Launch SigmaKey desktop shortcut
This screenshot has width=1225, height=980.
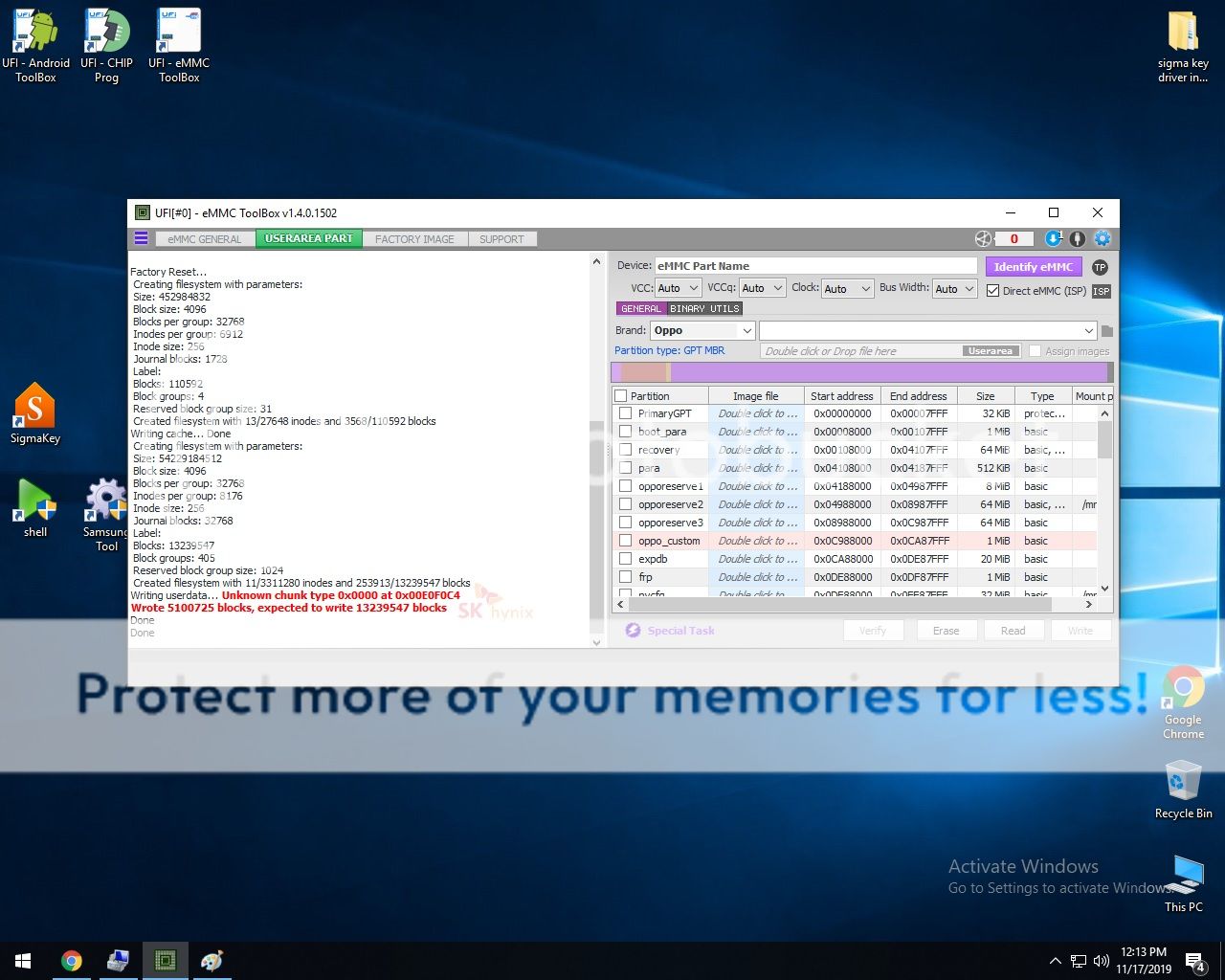coord(35,413)
